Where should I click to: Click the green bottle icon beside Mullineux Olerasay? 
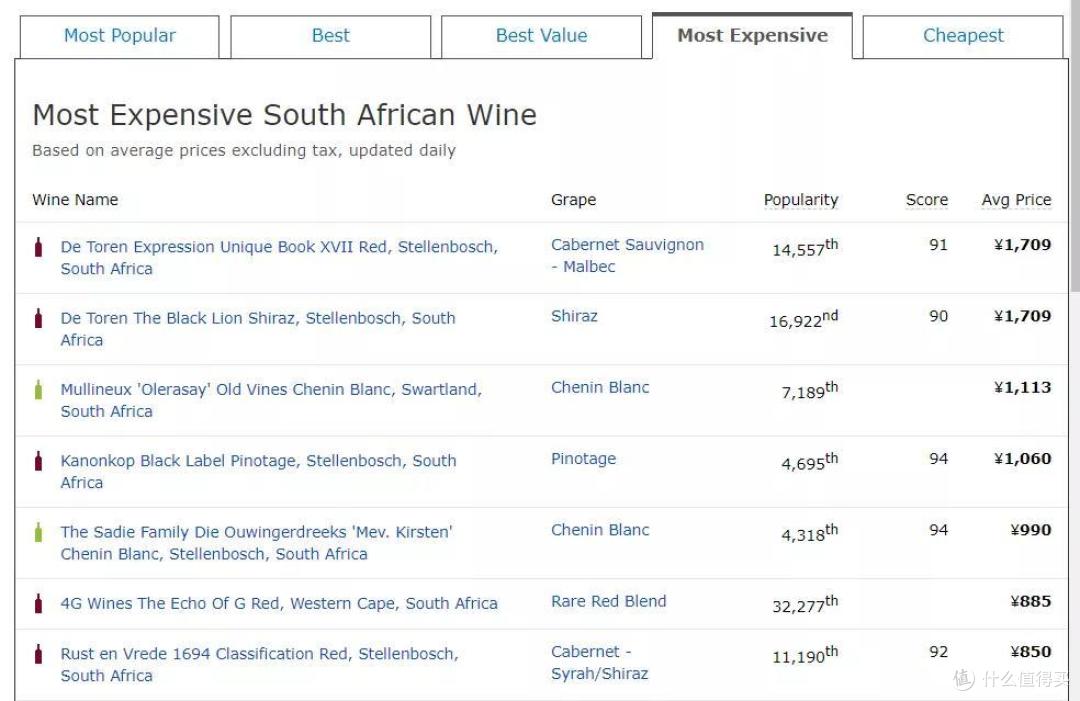(x=39, y=390)
